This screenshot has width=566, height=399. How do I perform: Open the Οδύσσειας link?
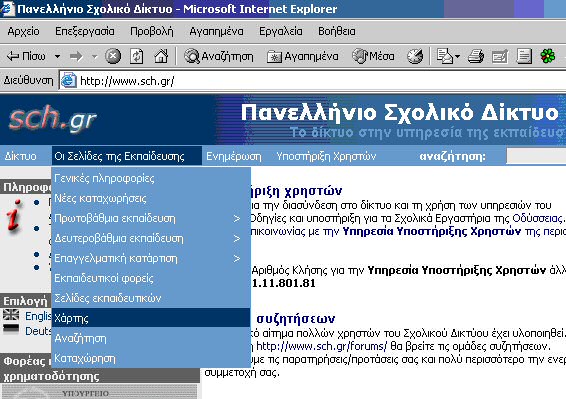[537, 218]
